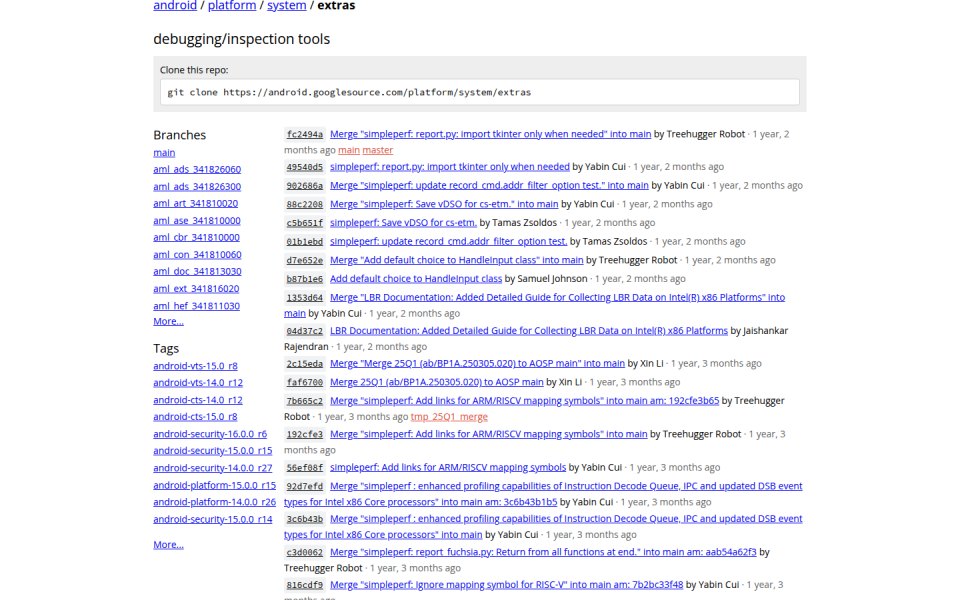
Task: Open the main branch link under Branches
Action: [x=164, y=152]
